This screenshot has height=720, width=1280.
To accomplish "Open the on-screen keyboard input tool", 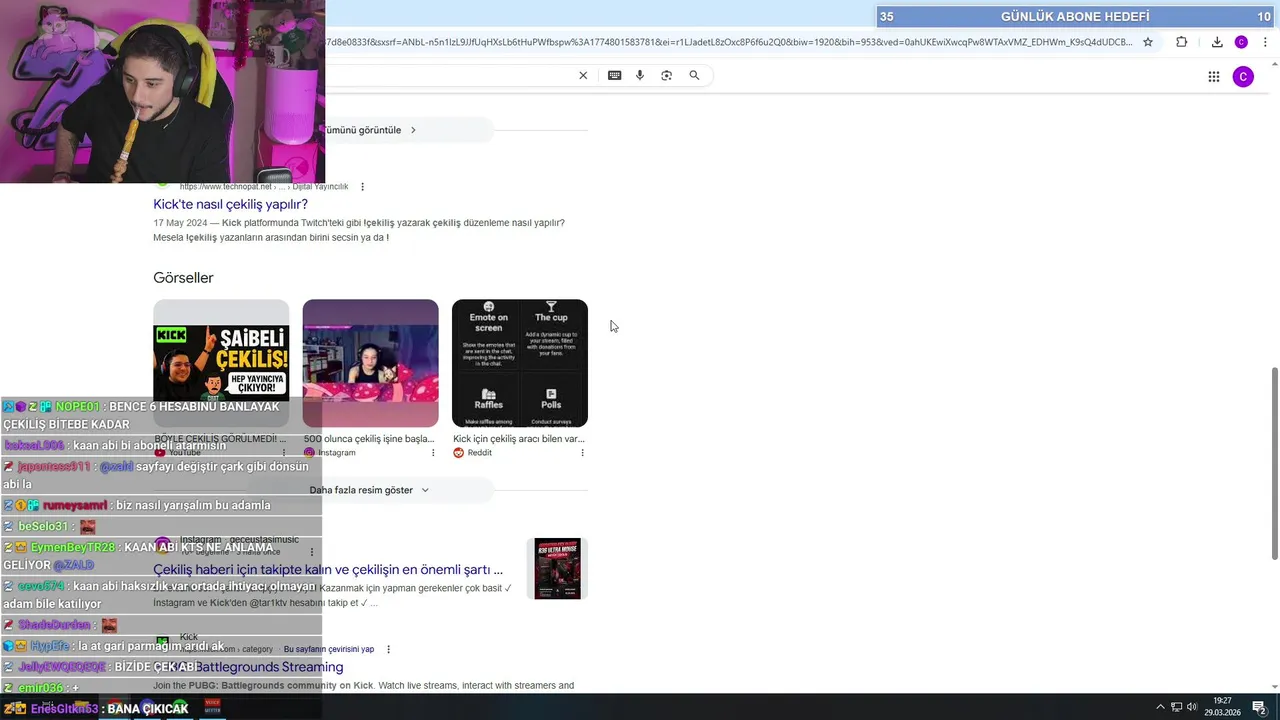I will [614, 75].
